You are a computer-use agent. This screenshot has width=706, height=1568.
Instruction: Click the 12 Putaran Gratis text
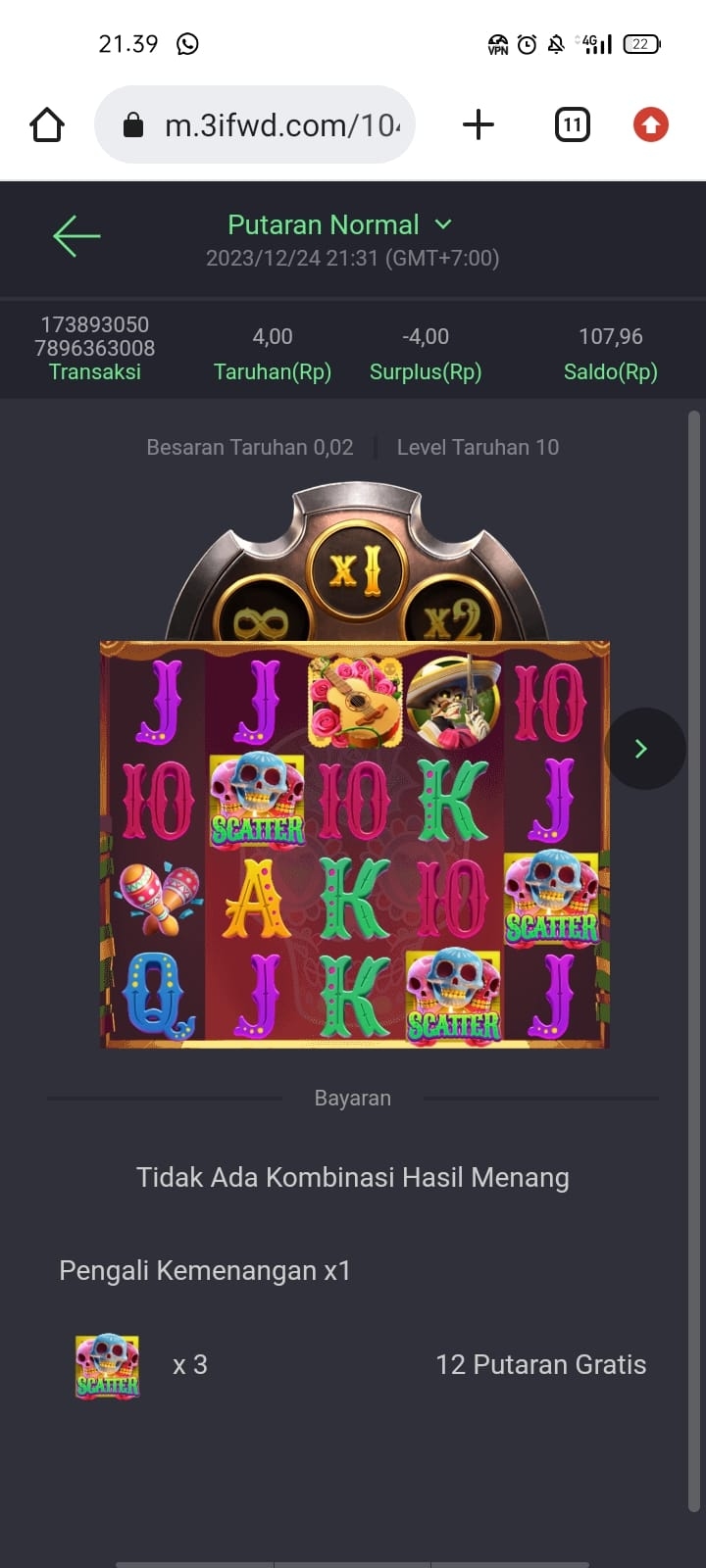[541, 1365]
